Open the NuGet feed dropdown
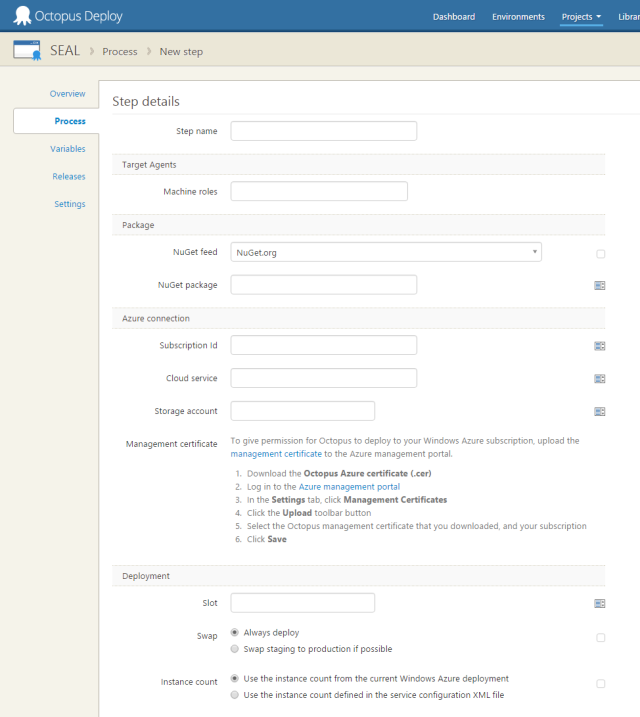 pos(386,252)
